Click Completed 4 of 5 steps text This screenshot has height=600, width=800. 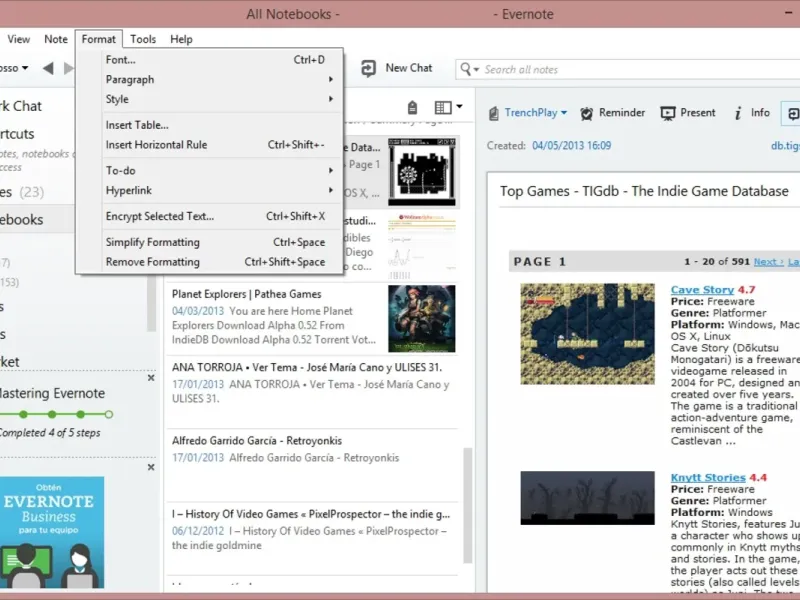coord(49,433)
